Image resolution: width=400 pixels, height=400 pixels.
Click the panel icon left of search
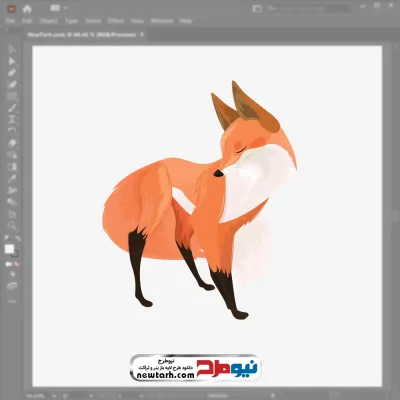pos(257,9)
